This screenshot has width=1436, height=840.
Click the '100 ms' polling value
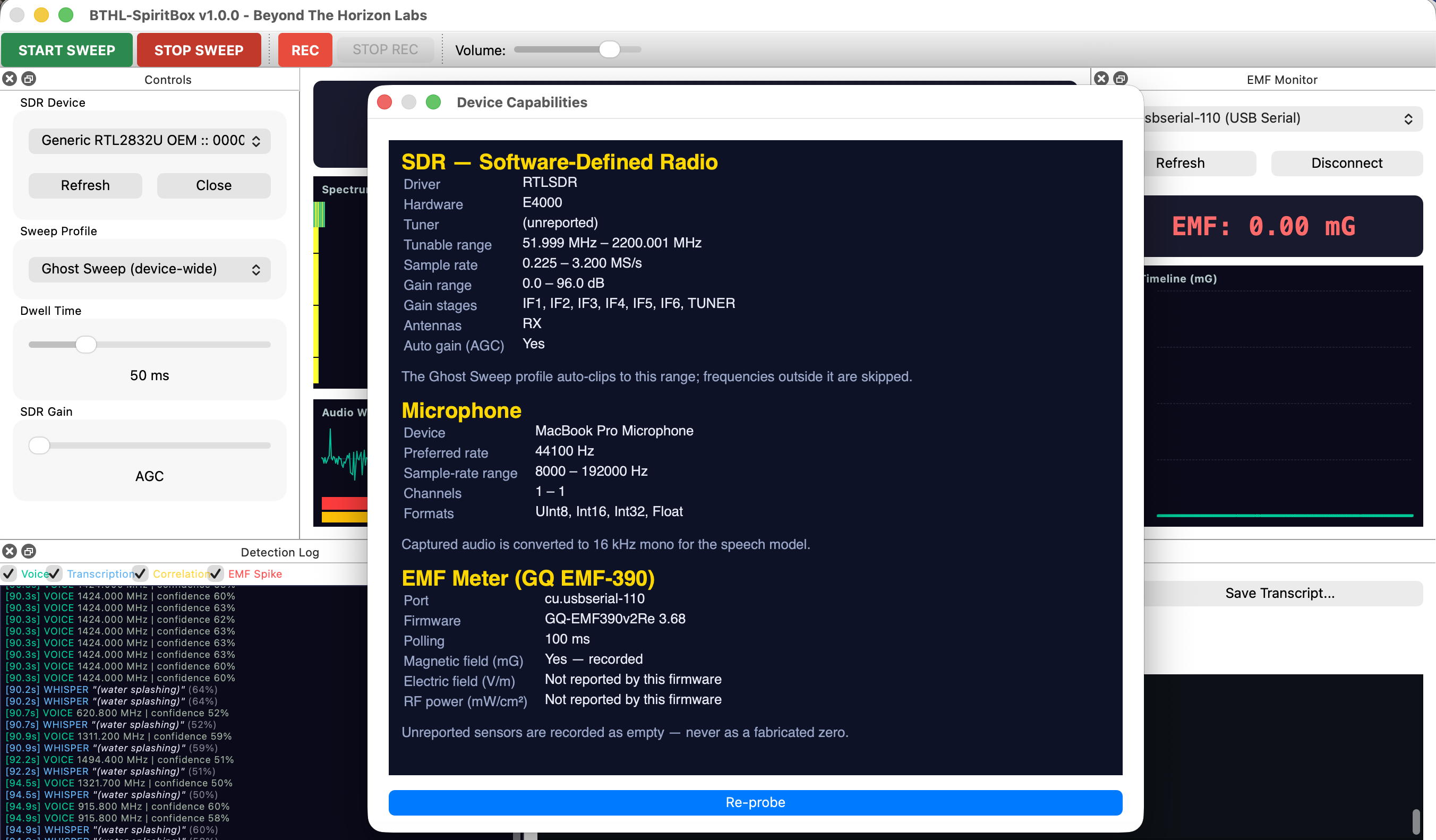pyautogui.click(x=567, y=639)
